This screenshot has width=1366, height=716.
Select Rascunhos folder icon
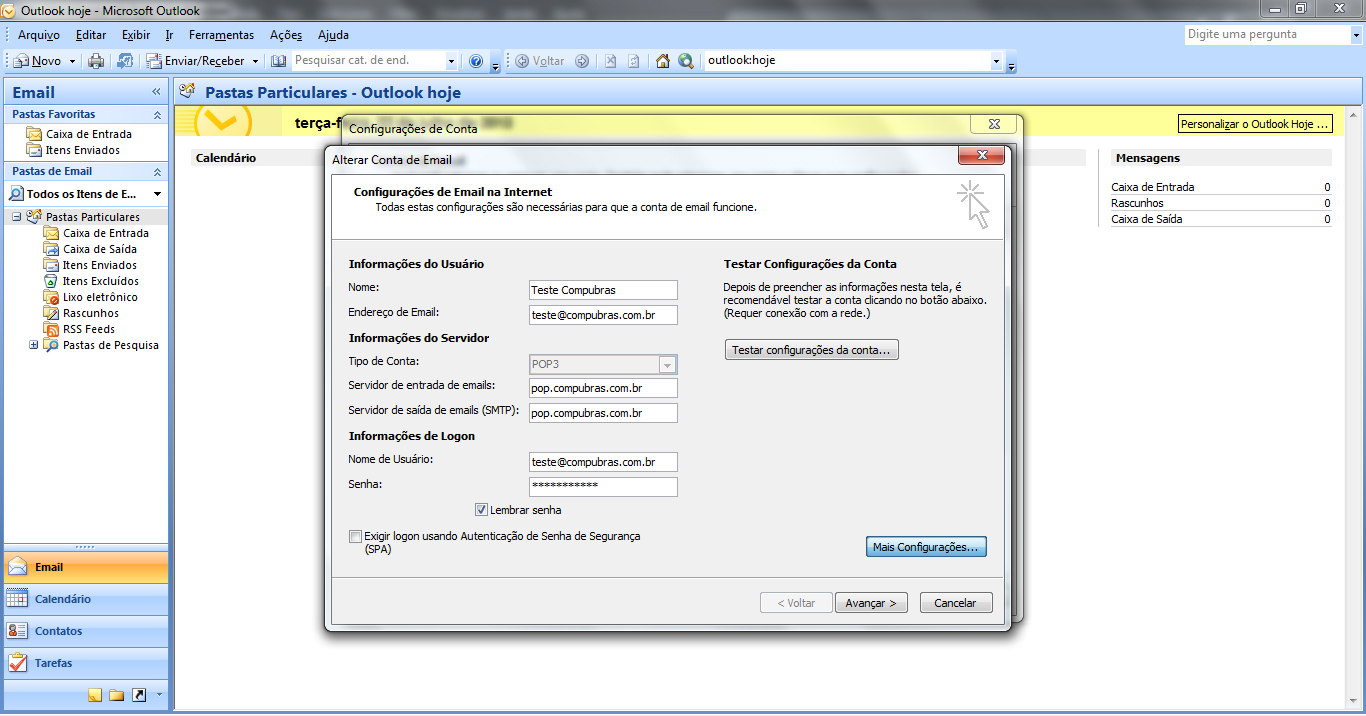click(51, 313)
